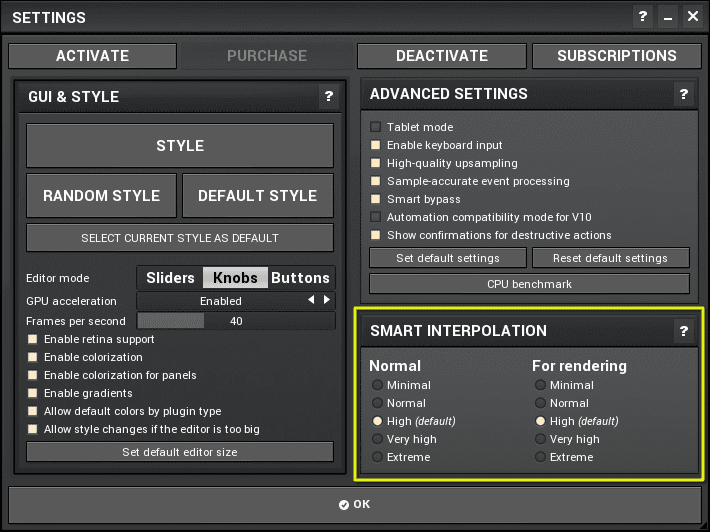Select Very high under Normal interpolation
Image resolution: width=710 pixels, height=532 pixels.
tap(377, 439)
